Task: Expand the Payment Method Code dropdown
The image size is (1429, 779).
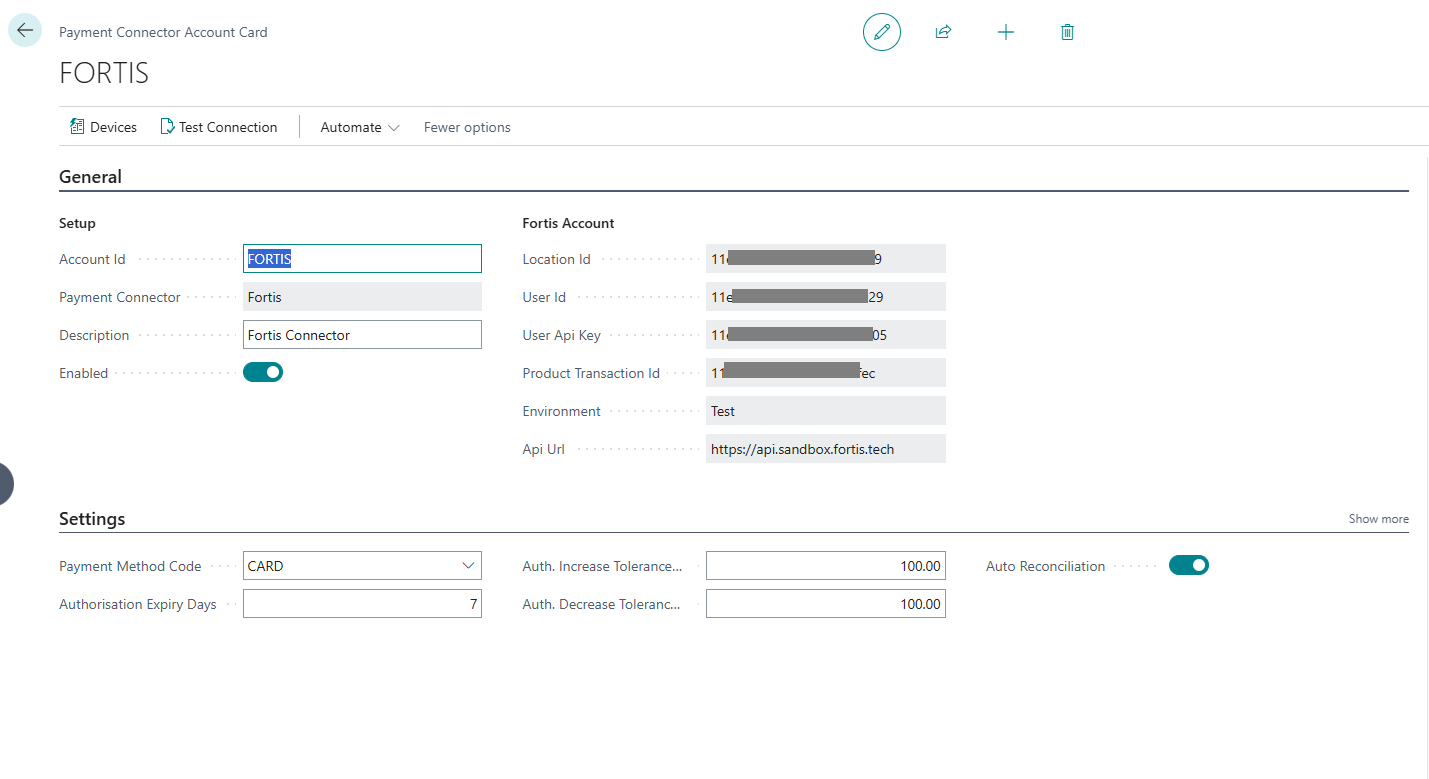Action: click(468, 566)
